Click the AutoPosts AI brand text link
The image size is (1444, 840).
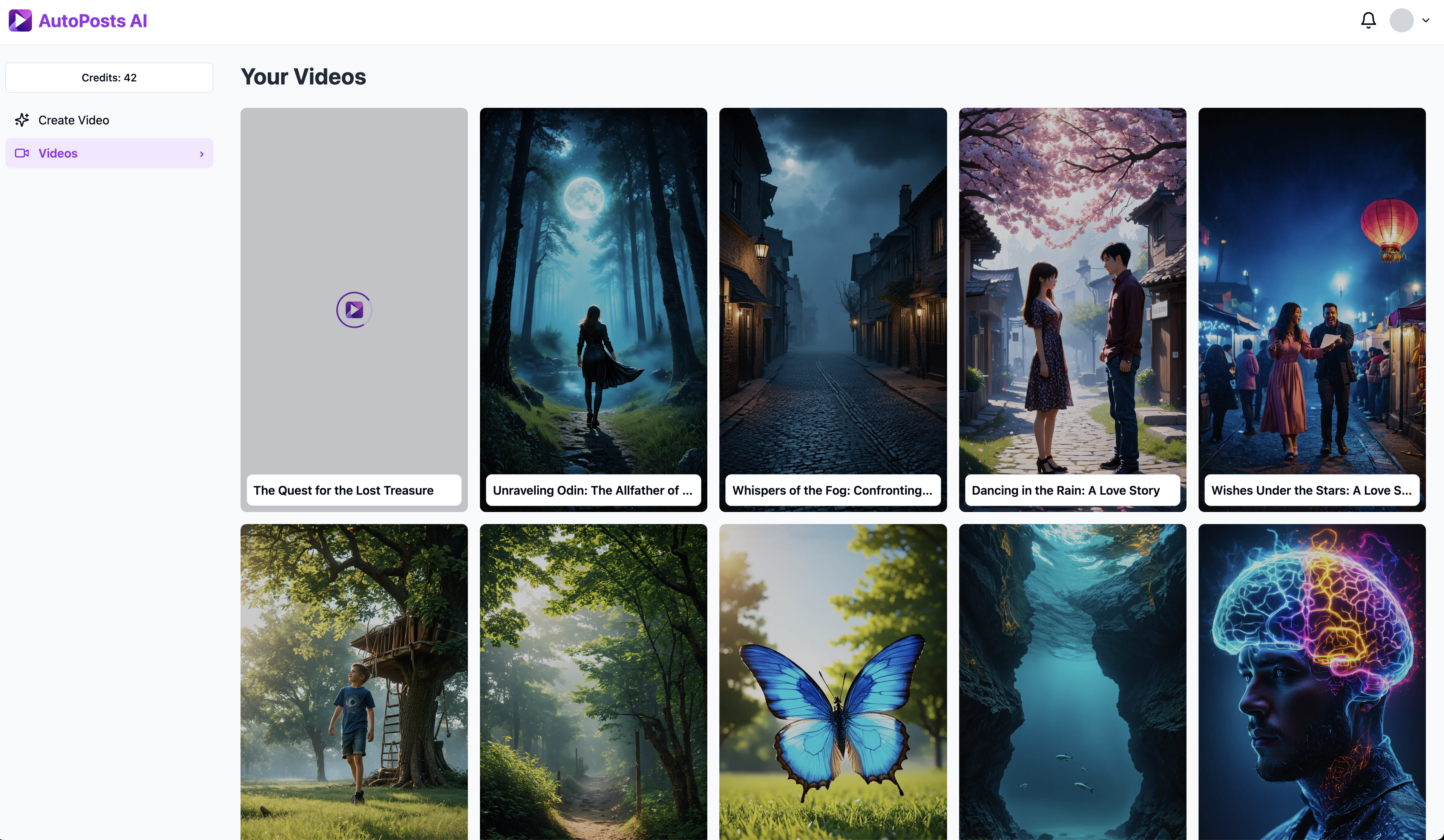[93, 21]
